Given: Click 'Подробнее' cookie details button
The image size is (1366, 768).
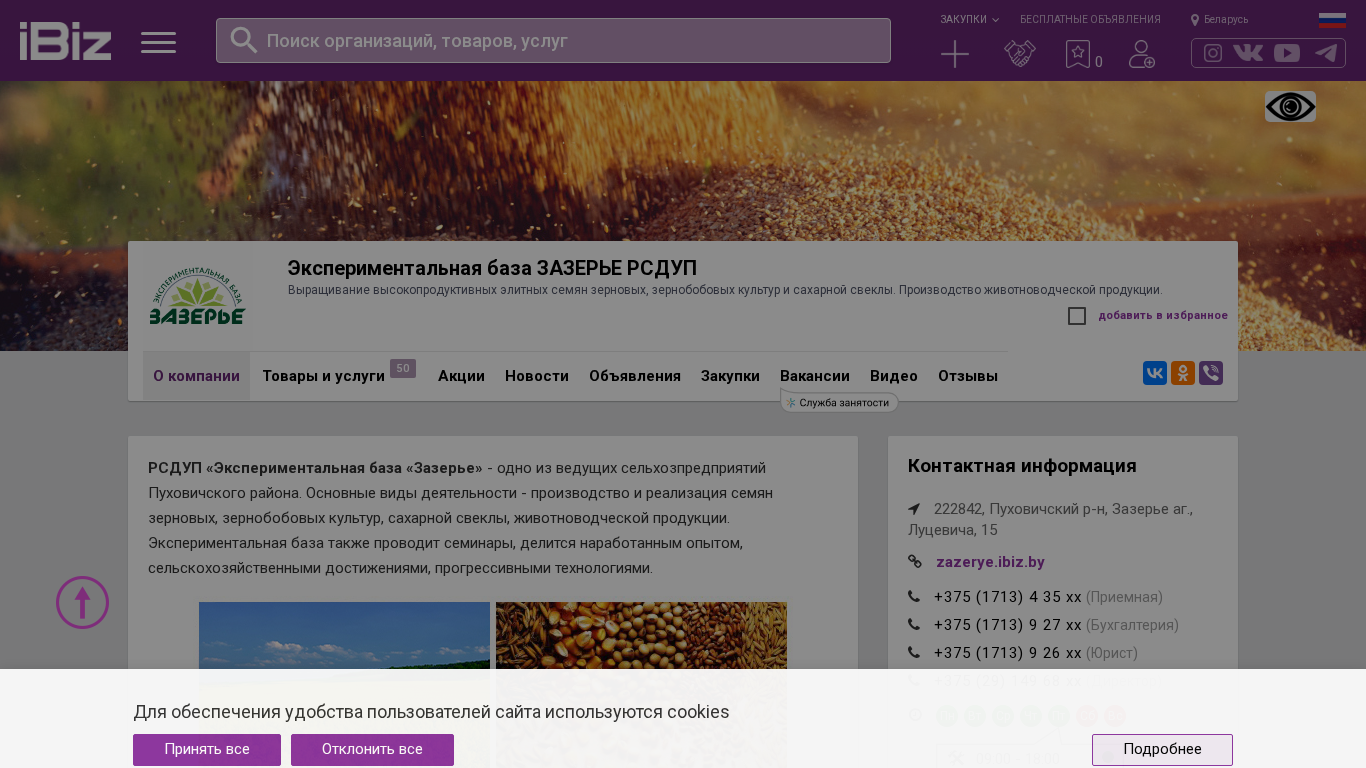Looking at the screenshot, I should (x=1162, y=750).
